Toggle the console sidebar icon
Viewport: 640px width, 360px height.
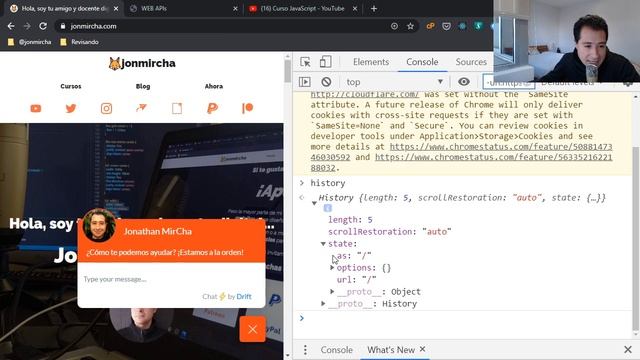[x=304, y=82]
